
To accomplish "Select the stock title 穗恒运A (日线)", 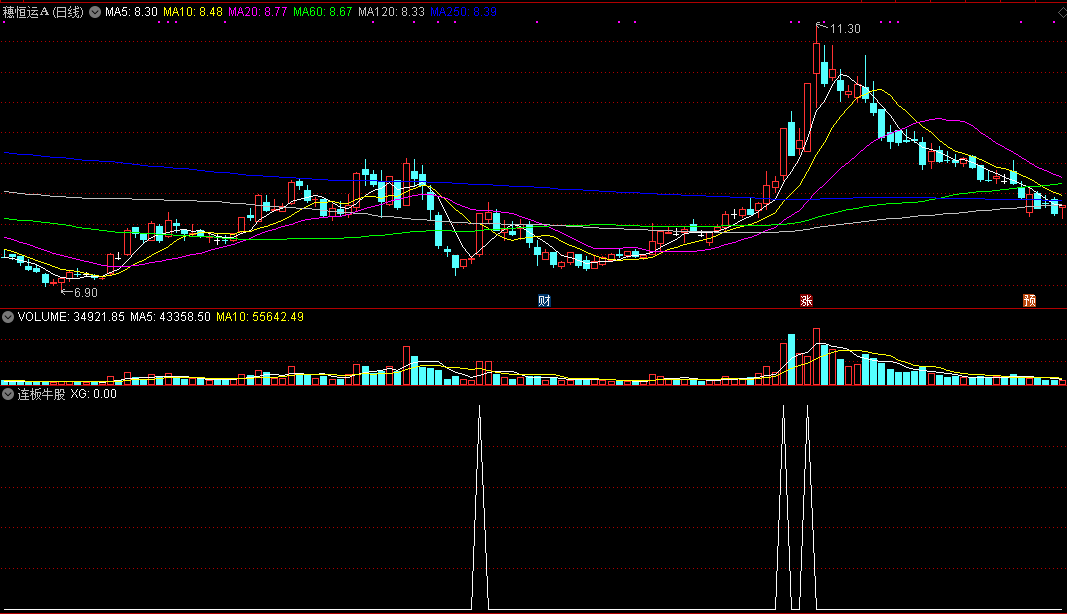I will click(44, 12).
